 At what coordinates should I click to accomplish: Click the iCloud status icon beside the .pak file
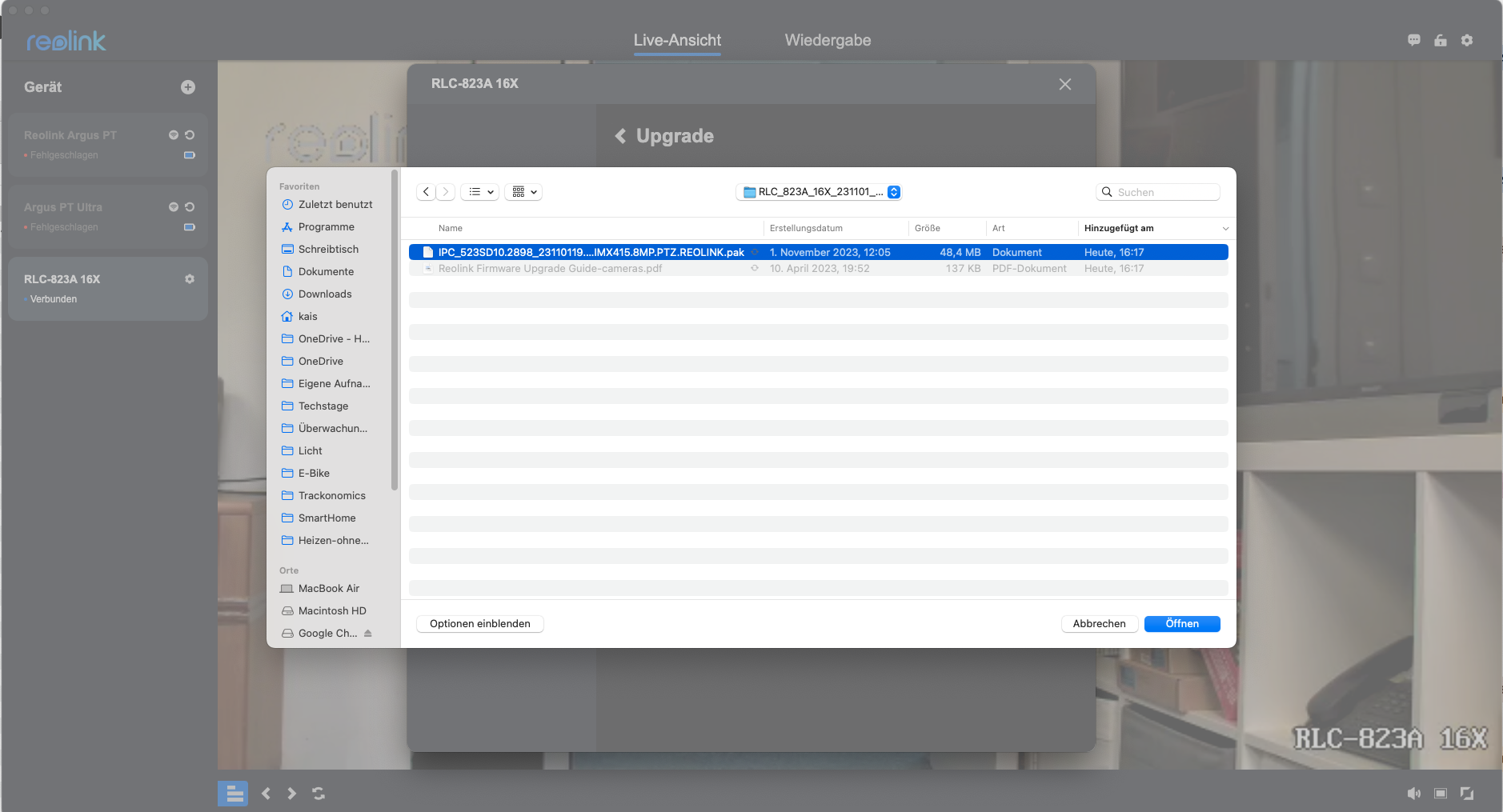click(x=755, y=252)
